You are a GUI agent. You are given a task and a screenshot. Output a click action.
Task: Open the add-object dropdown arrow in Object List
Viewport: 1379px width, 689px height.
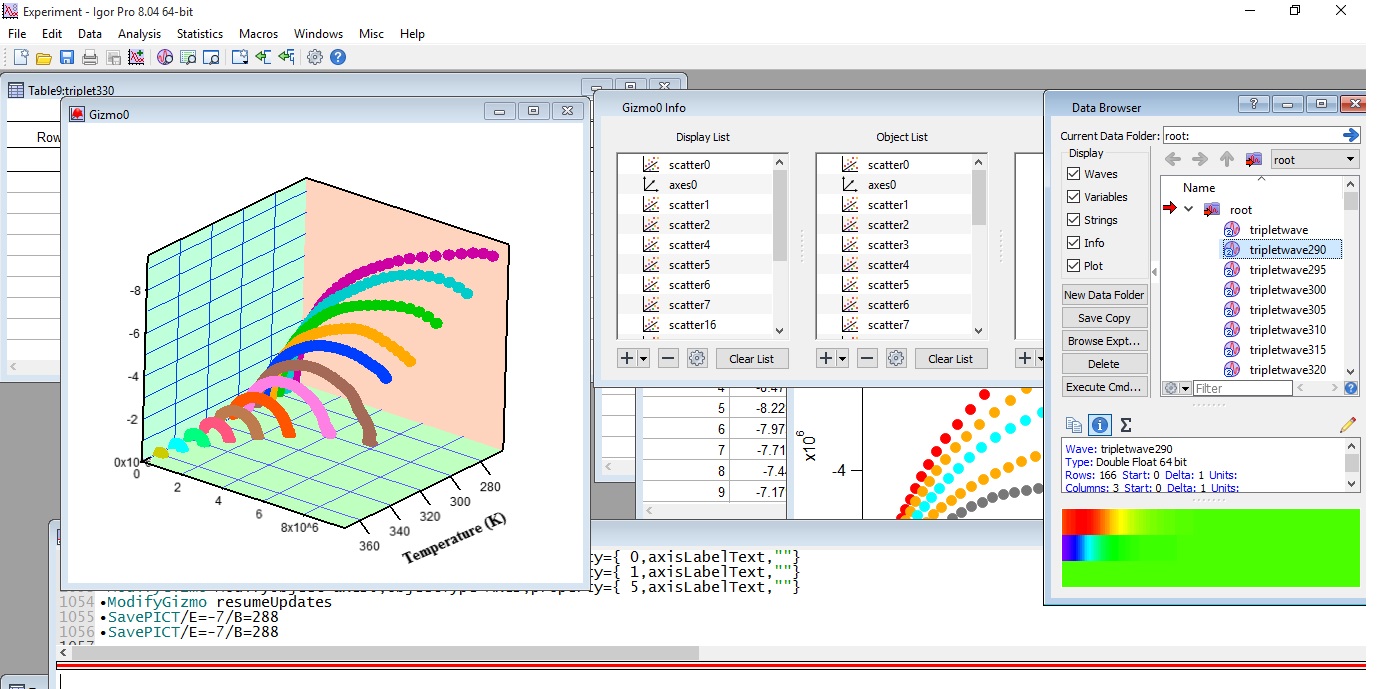click(843, 358)
